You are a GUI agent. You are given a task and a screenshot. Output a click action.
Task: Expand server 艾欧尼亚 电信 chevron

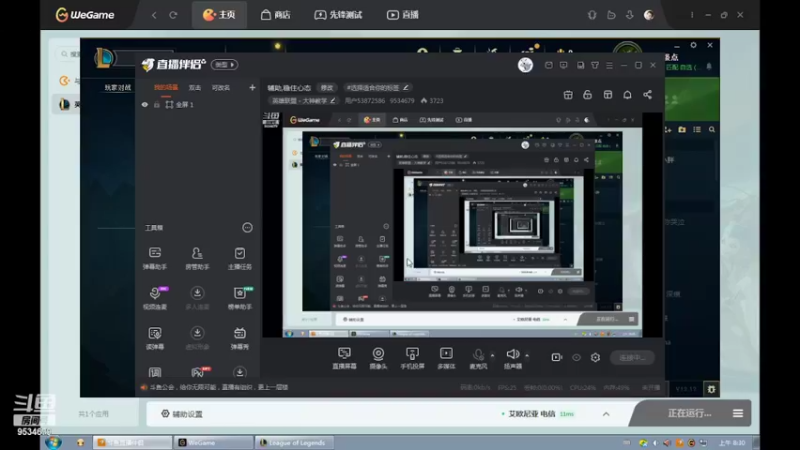606,414
